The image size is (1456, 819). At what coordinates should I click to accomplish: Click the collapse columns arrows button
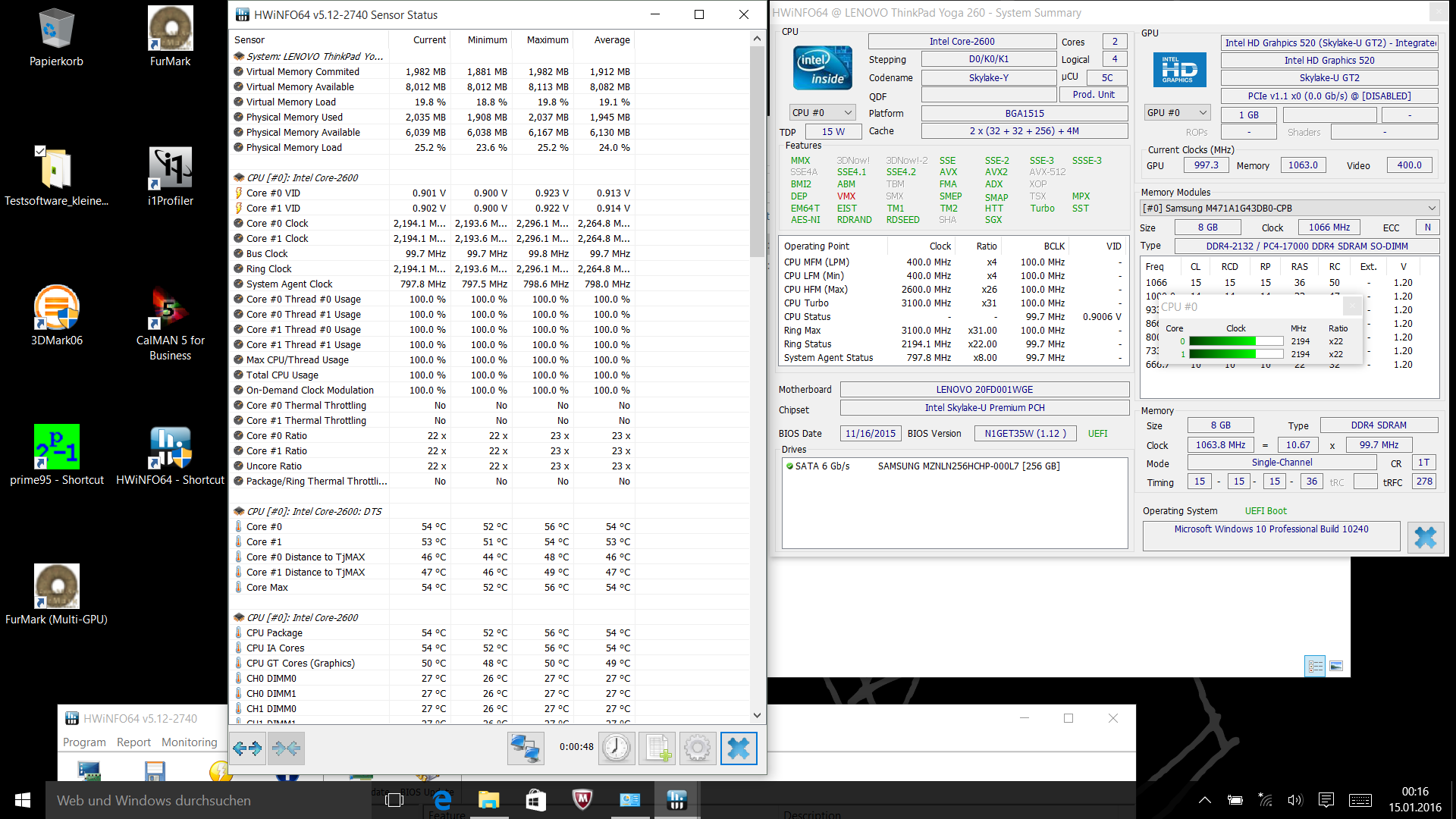pyautogui.click(x=287, y=749)
